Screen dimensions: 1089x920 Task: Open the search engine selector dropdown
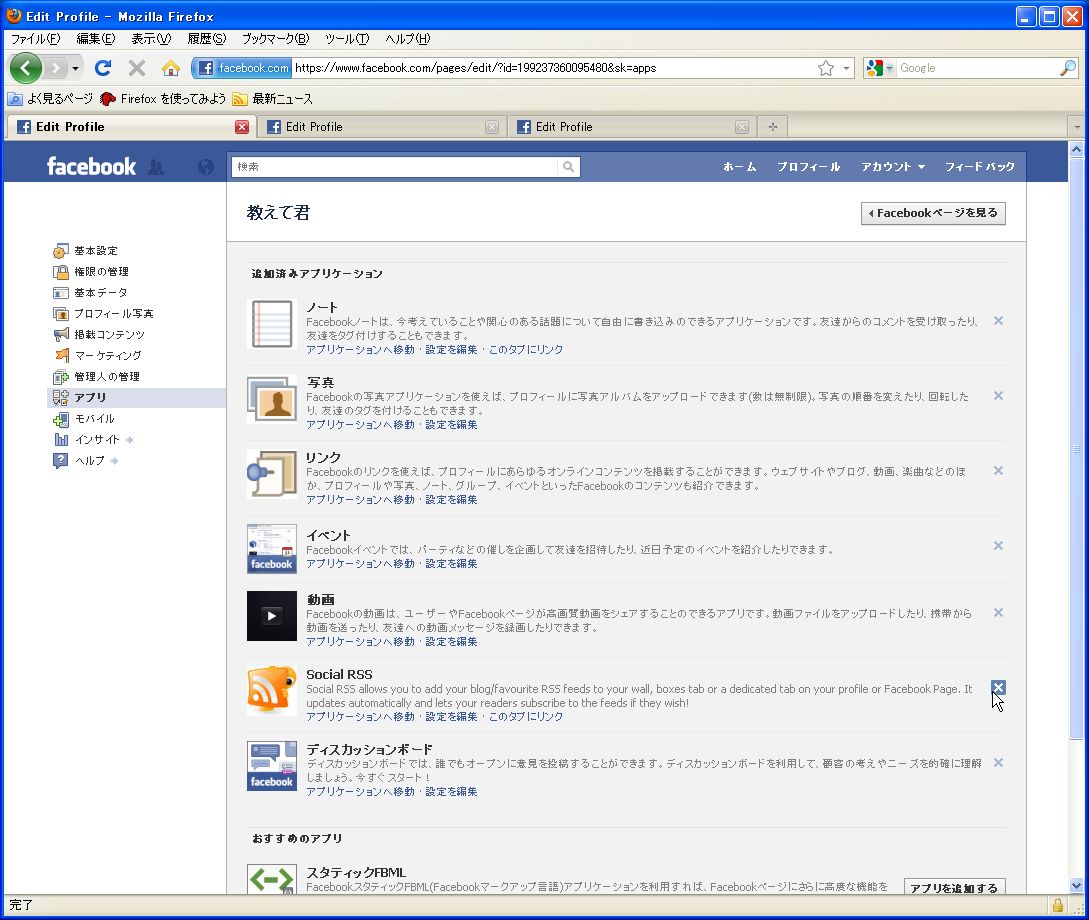coord(879,68)
